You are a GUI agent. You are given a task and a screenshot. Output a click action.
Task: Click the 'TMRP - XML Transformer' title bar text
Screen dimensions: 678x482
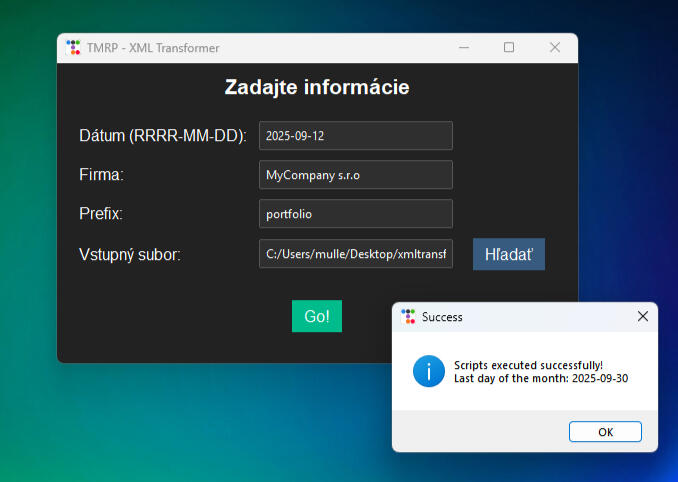point(153,48)
